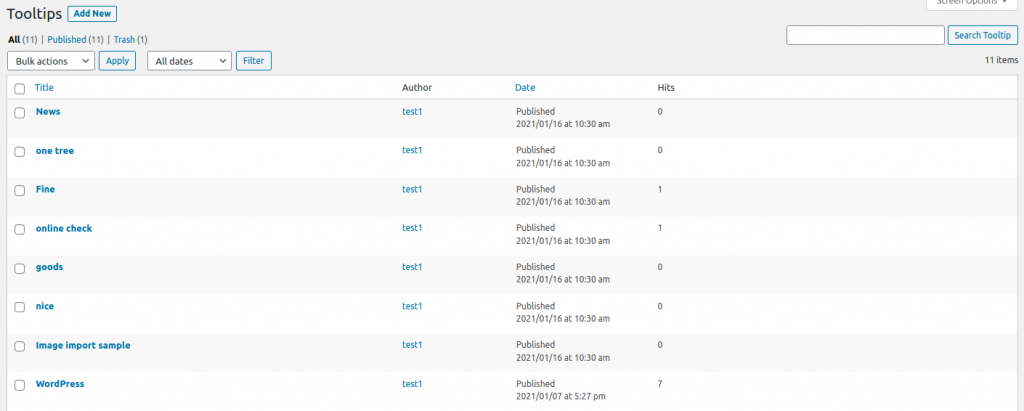The width and height of the screenshot is (1024, 411).
Task: Filter by Published tooltips
Action: click(67, 39)
